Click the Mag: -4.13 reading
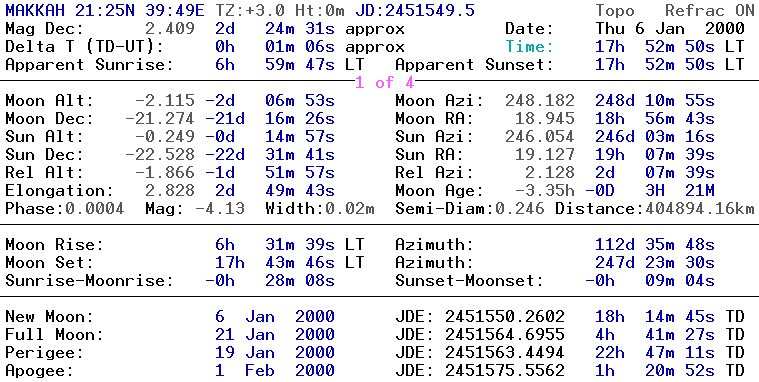Viewport: 759px width, 382px height. 195,209
